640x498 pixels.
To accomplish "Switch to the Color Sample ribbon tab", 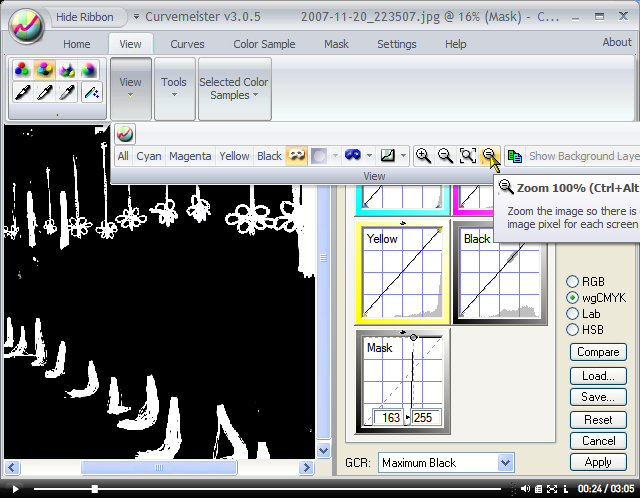I will tap(264, 44).
